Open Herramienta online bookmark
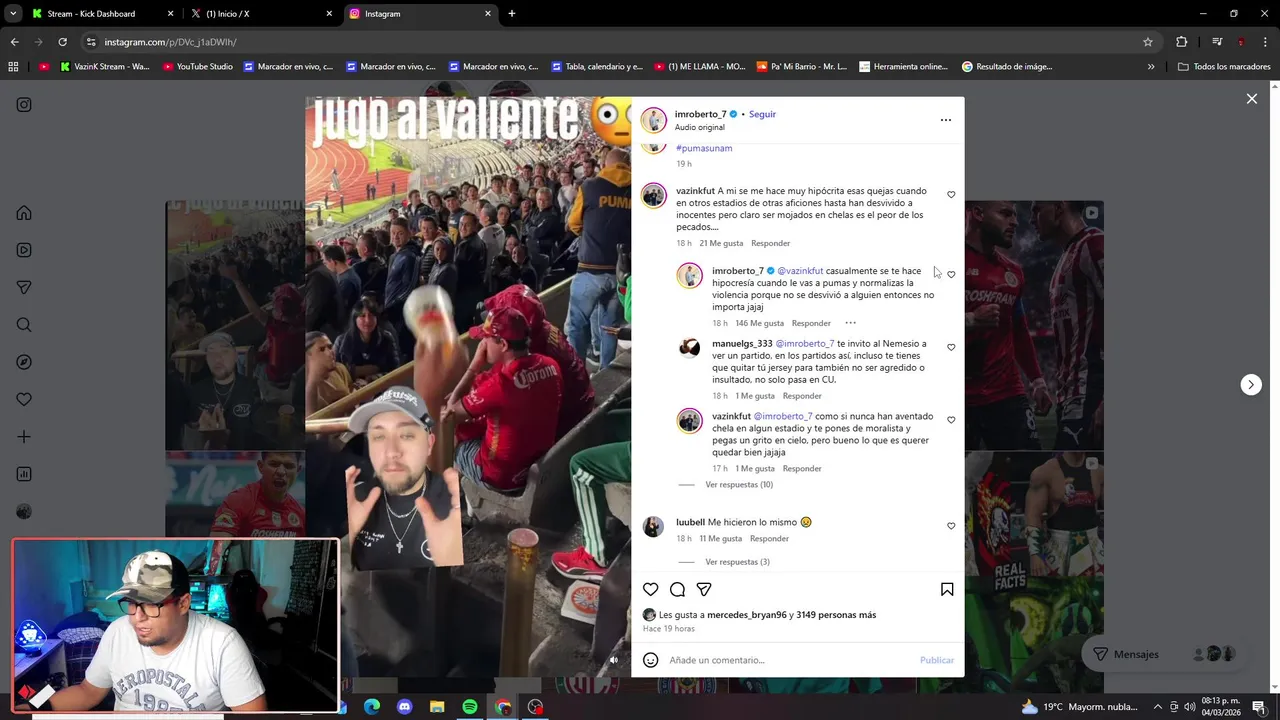This screenshot has width=1280, height=720. [x=903, y=67]
